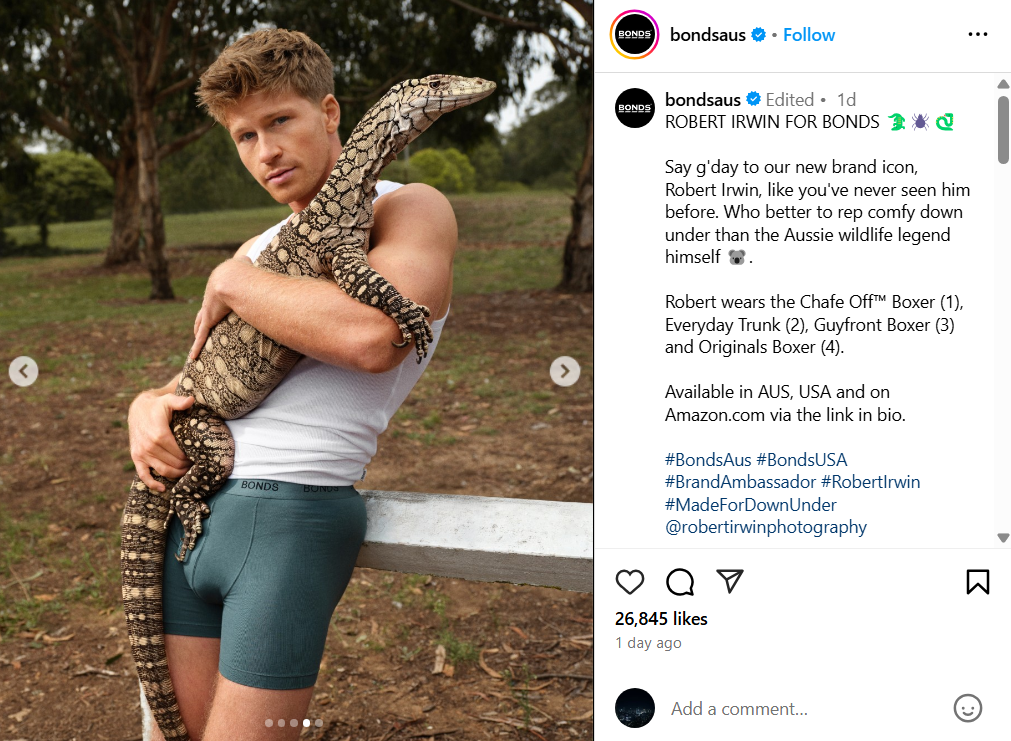Visit the @robertirwinphotography profile mention
Image resolution: width=1011 pixels, height=741 pixels.
[766, 527]
